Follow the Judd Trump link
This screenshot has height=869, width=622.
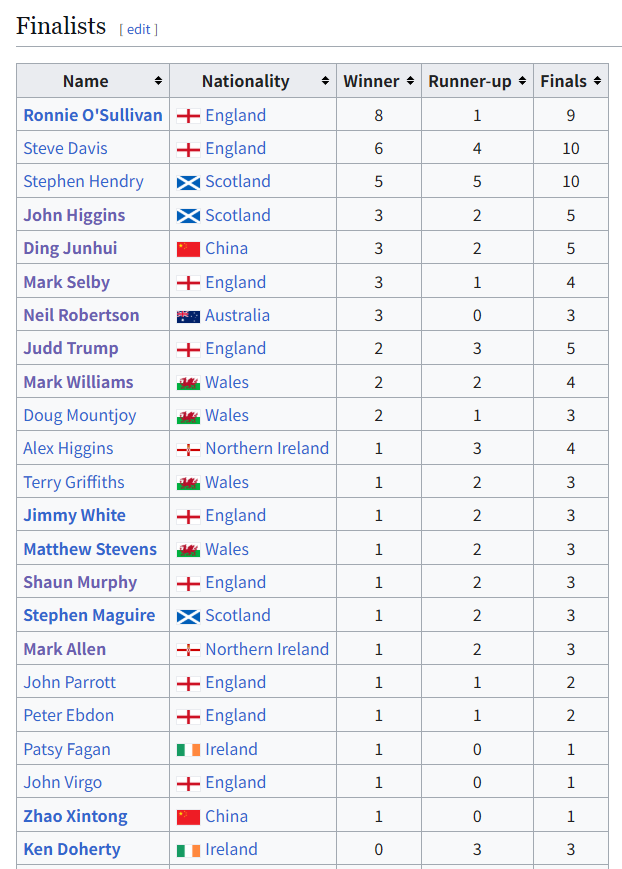pyautogui.click(x=71, y=348)
